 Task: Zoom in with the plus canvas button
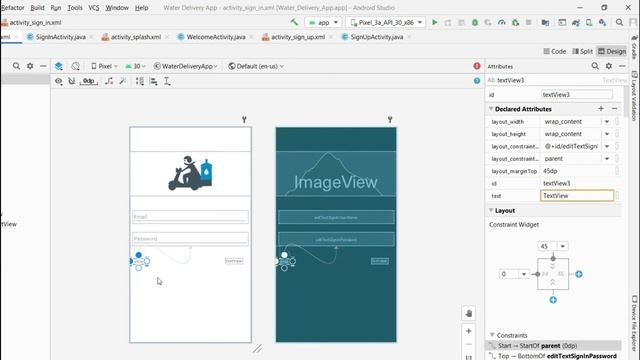[469, 331]
